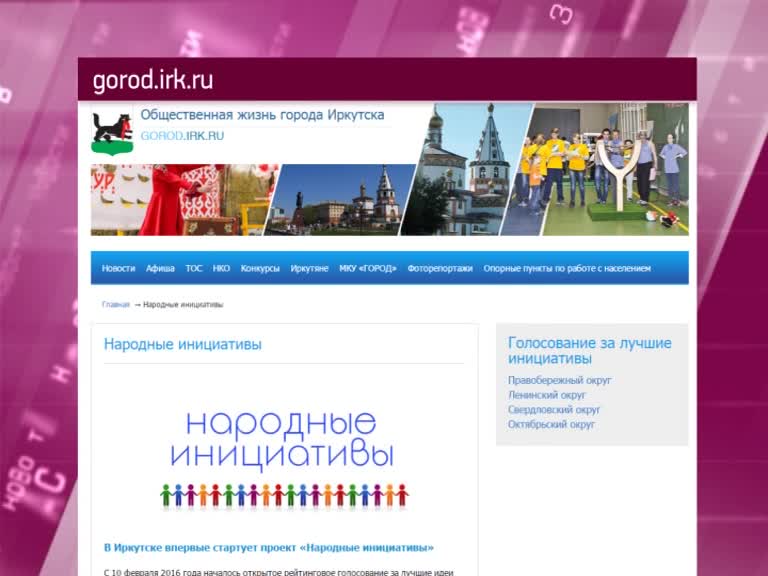Click the gorod.irk.ru title caption
768x576 pixels.
[x=153, y=80]
